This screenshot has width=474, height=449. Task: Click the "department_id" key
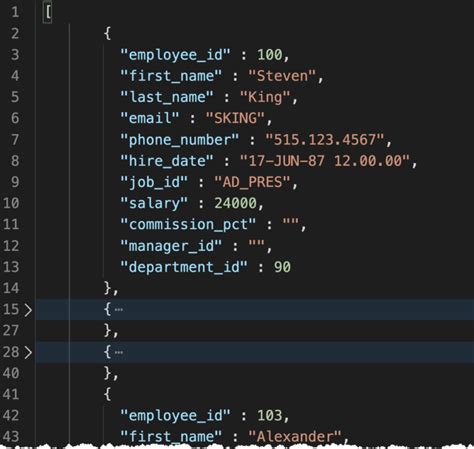(x=183, y=267)
